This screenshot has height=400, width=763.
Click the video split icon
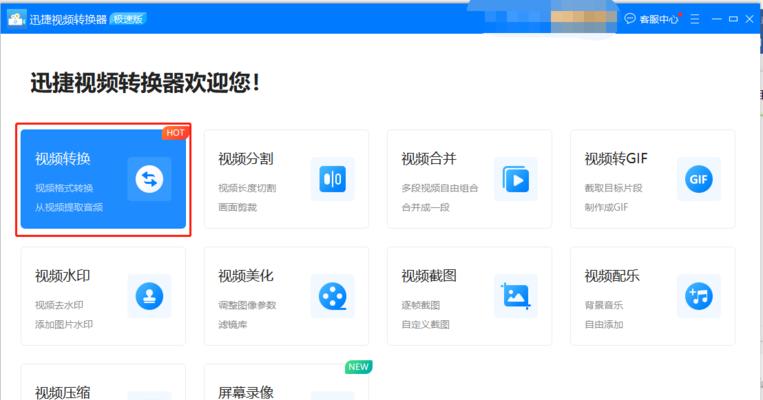333,179
